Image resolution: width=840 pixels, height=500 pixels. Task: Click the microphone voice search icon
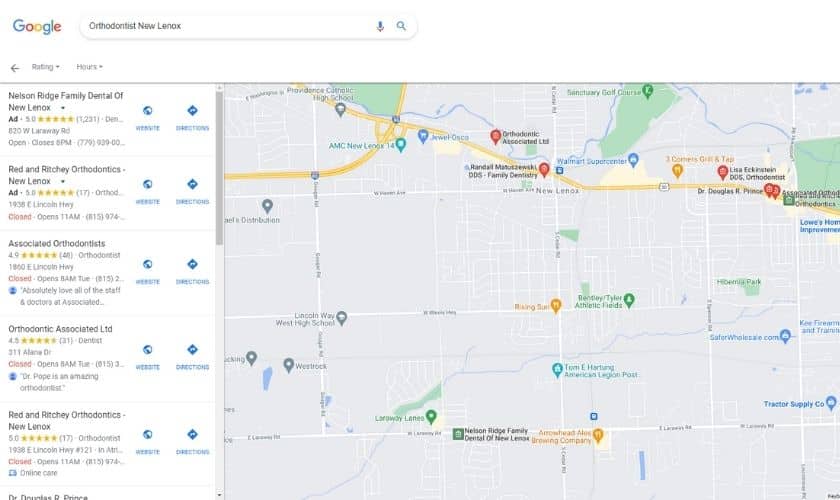pos(380,26)
